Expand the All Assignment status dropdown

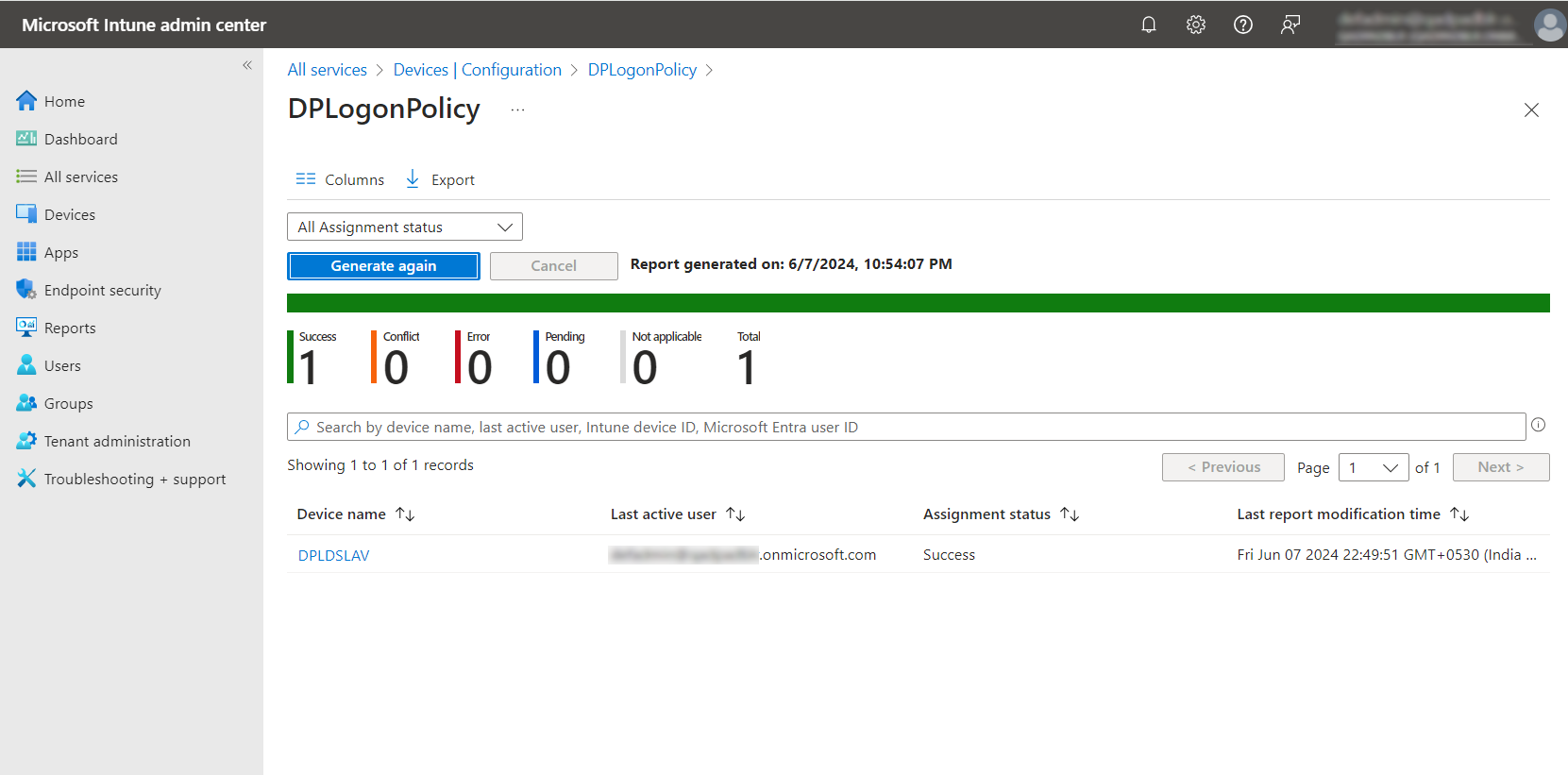pos(404,227)
